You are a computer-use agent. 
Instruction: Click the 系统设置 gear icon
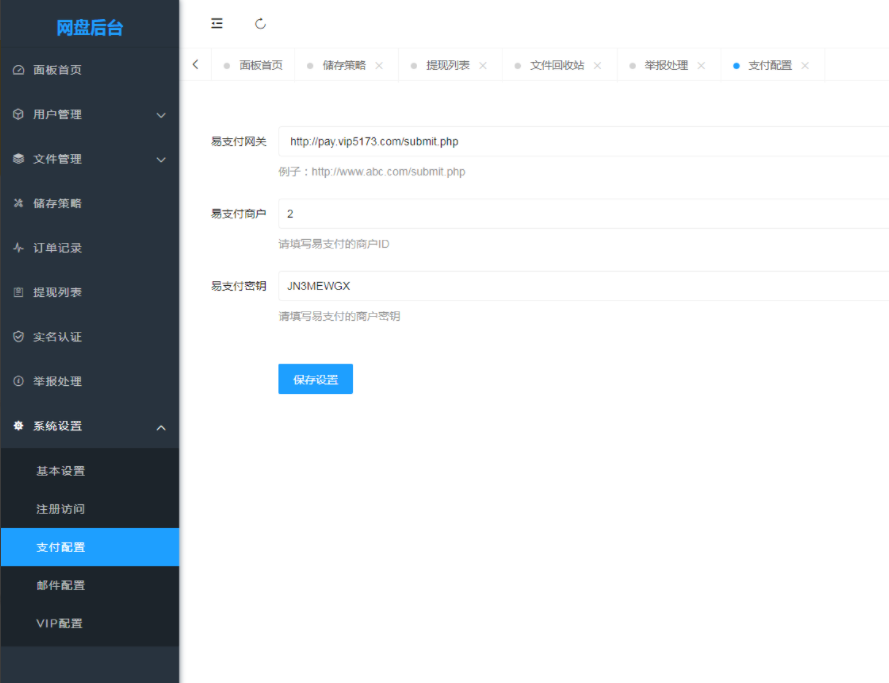tap(17, 426)
